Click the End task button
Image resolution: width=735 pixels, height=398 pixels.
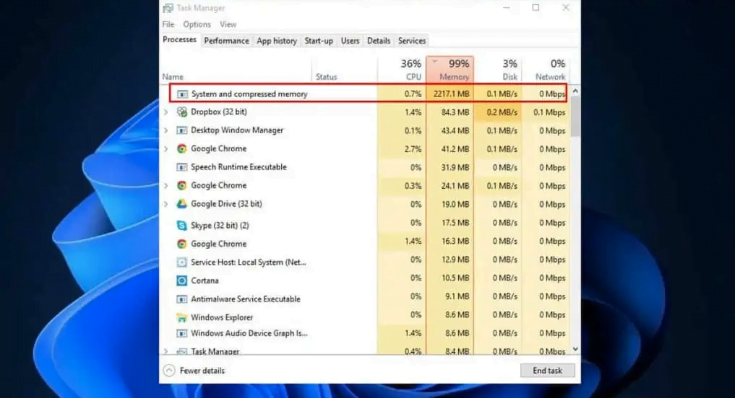pos(547,371)
